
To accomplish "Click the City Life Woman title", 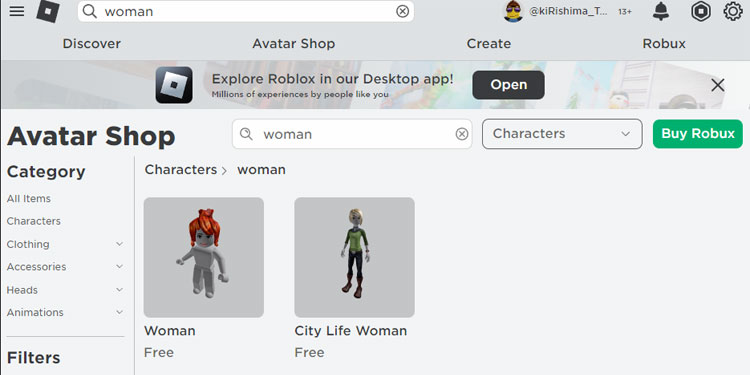I will [x=351, y=331].
